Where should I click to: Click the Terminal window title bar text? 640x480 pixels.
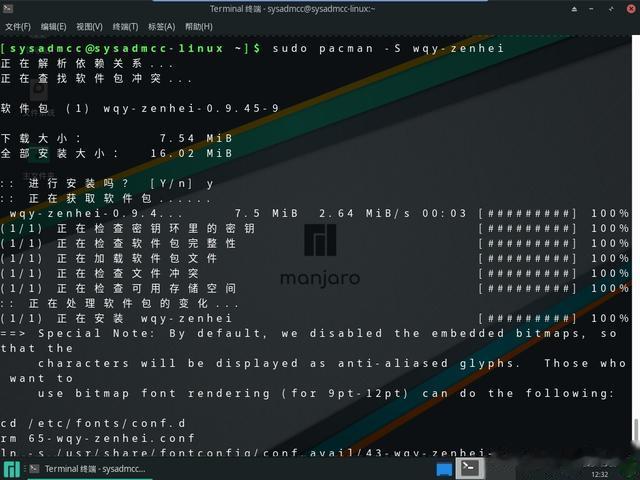[292, 9]
